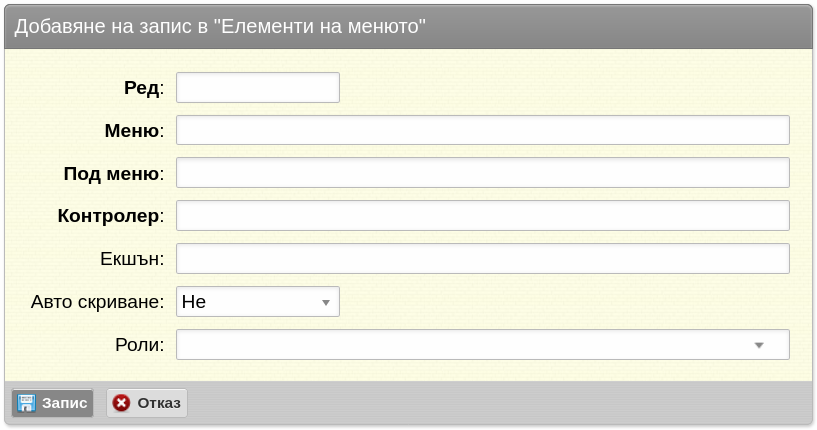
Task: Click the Контролер input field
Action: point(482,216)
